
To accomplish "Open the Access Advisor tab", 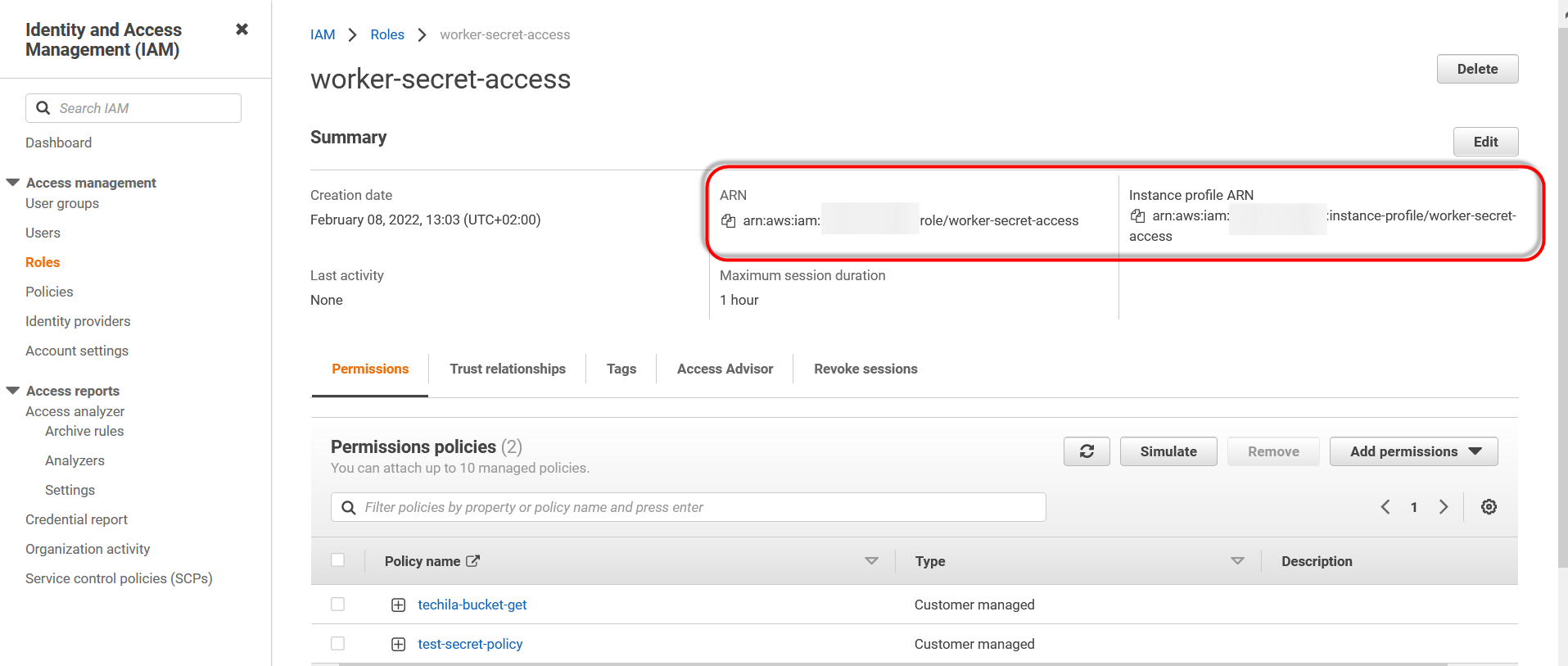I will 725,369.
